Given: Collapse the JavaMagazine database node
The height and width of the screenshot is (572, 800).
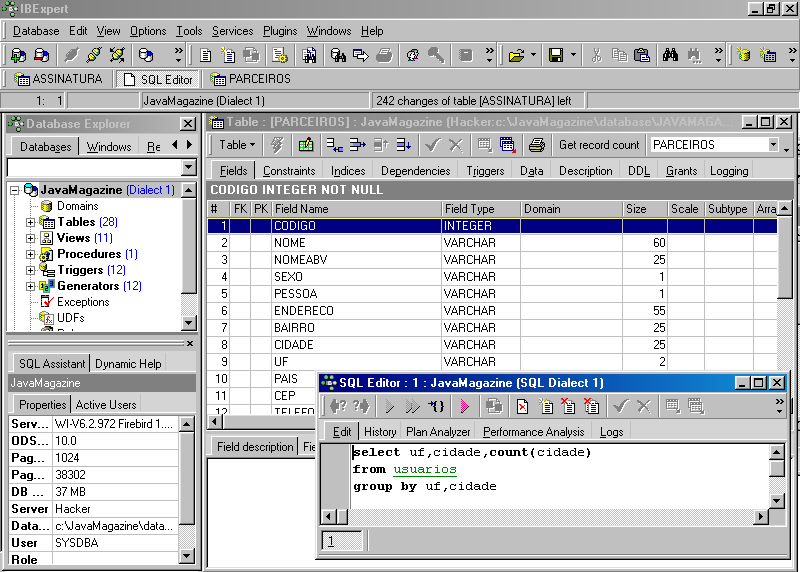Looking at the screenshot, I should click(15, 190).
